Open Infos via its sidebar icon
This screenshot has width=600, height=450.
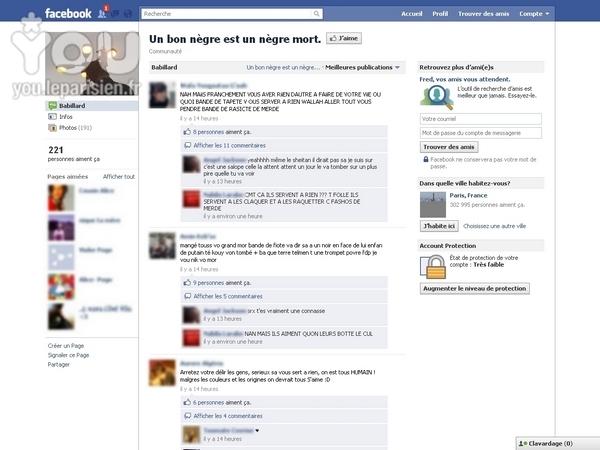pos(53,116)
